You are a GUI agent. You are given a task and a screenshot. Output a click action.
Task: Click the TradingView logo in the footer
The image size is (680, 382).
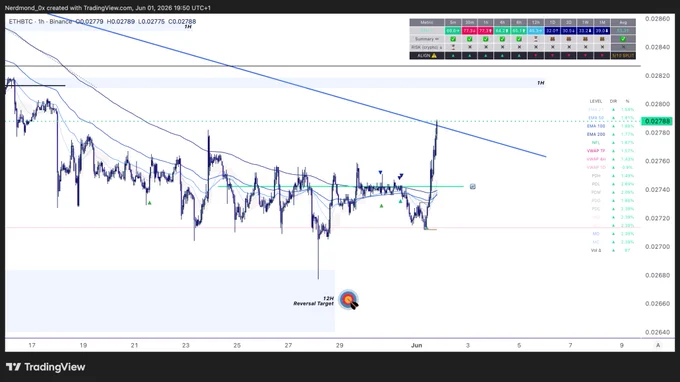click(x=46, y=367)
